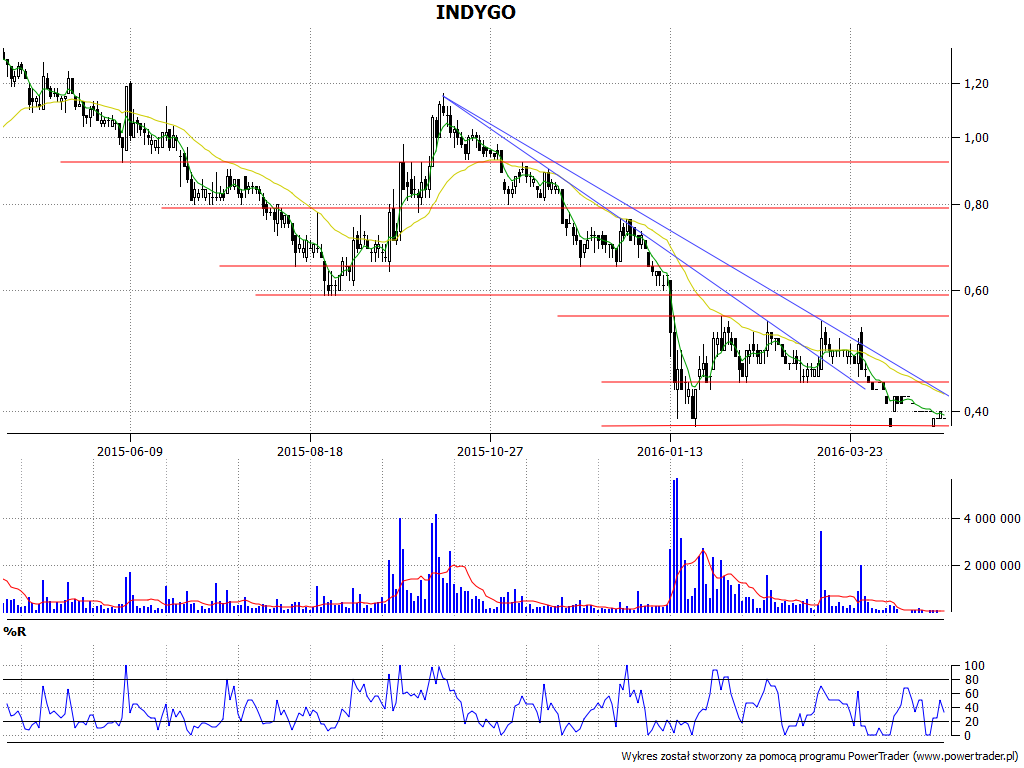Click the 0,40 price axis label
This screenshot has width=1024, height=768.
(x=976, y=411)
